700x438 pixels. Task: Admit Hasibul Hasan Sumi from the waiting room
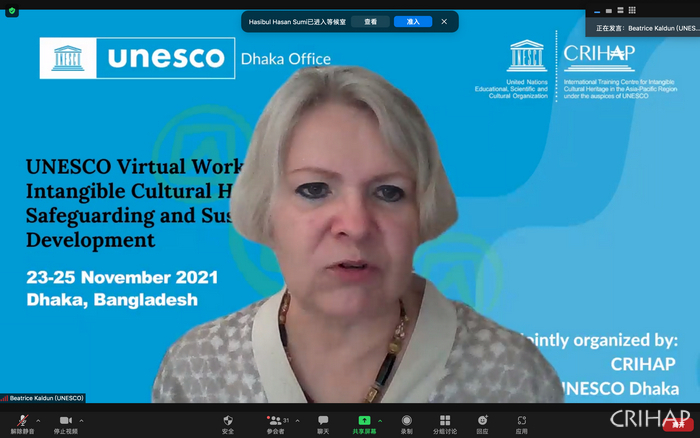click(x=413, y=21)
